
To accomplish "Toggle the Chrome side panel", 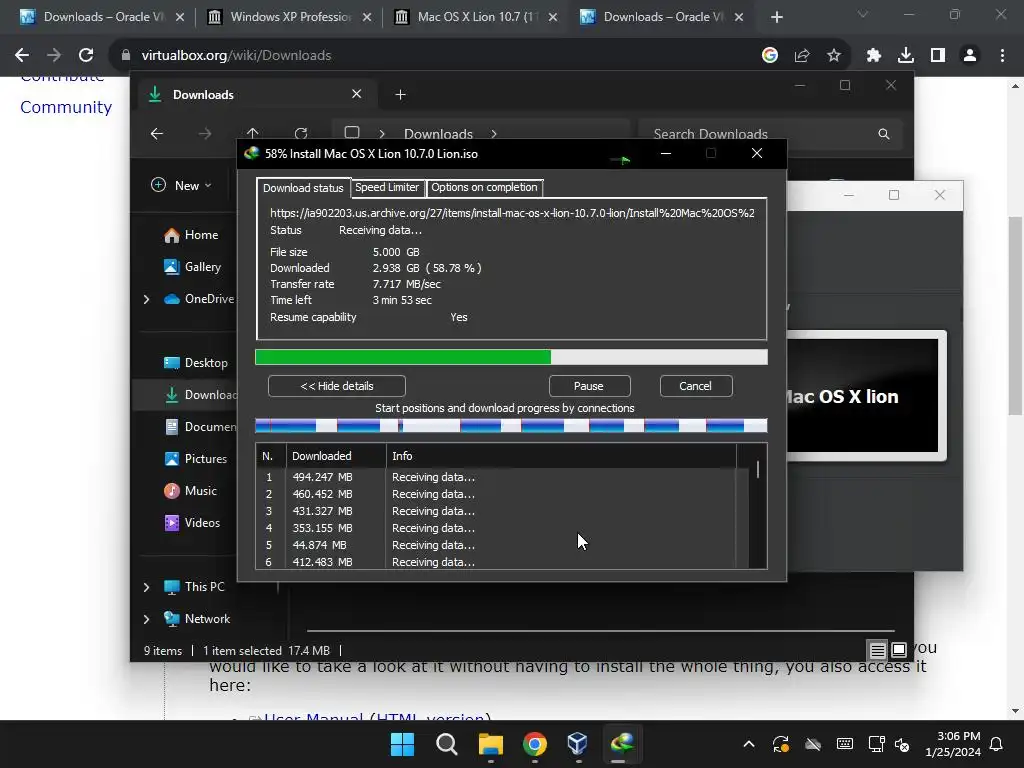I will click(x=938, y=56).
